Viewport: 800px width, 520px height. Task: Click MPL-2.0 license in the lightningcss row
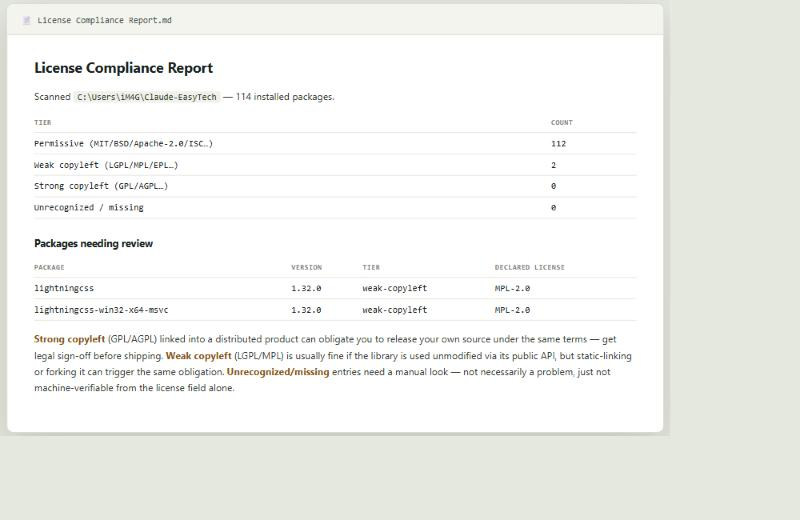click(x=512, y=288)
